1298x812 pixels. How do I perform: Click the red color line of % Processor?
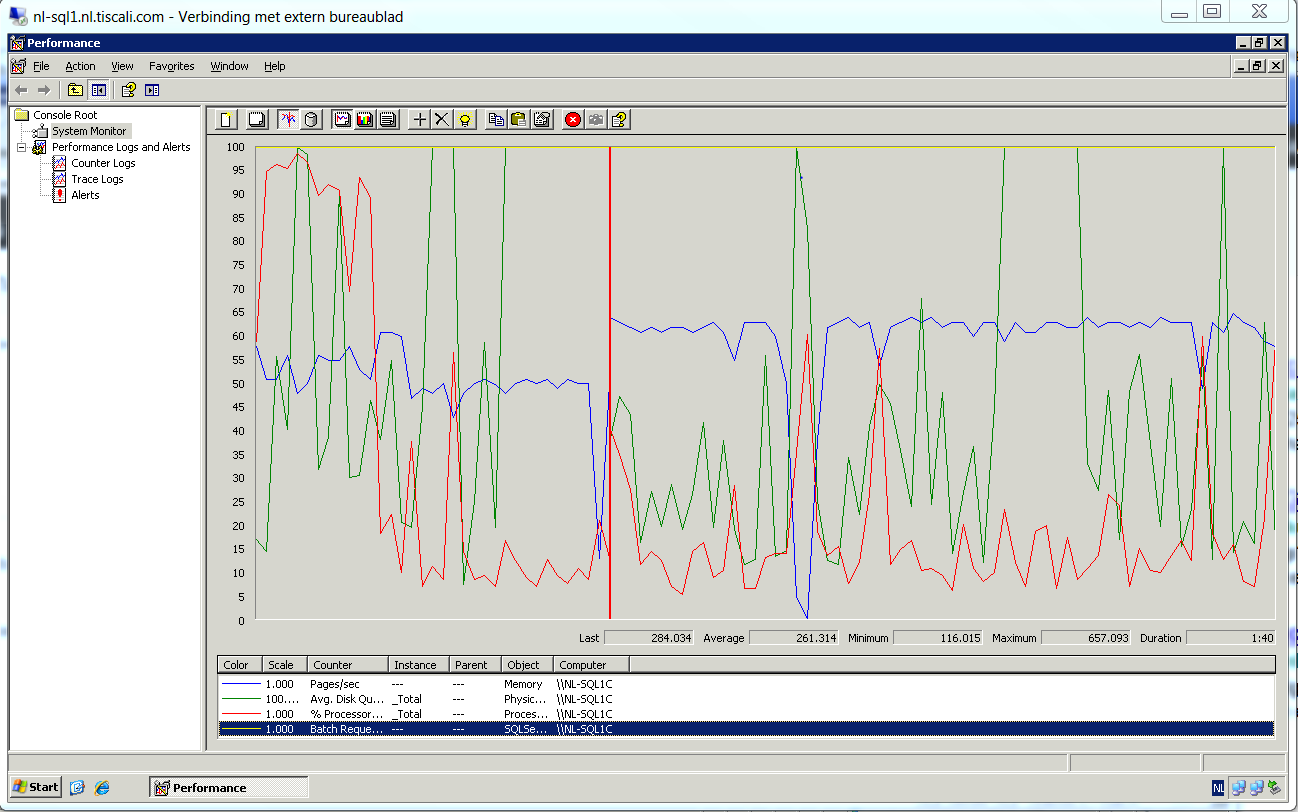click(x=239, y=714)
